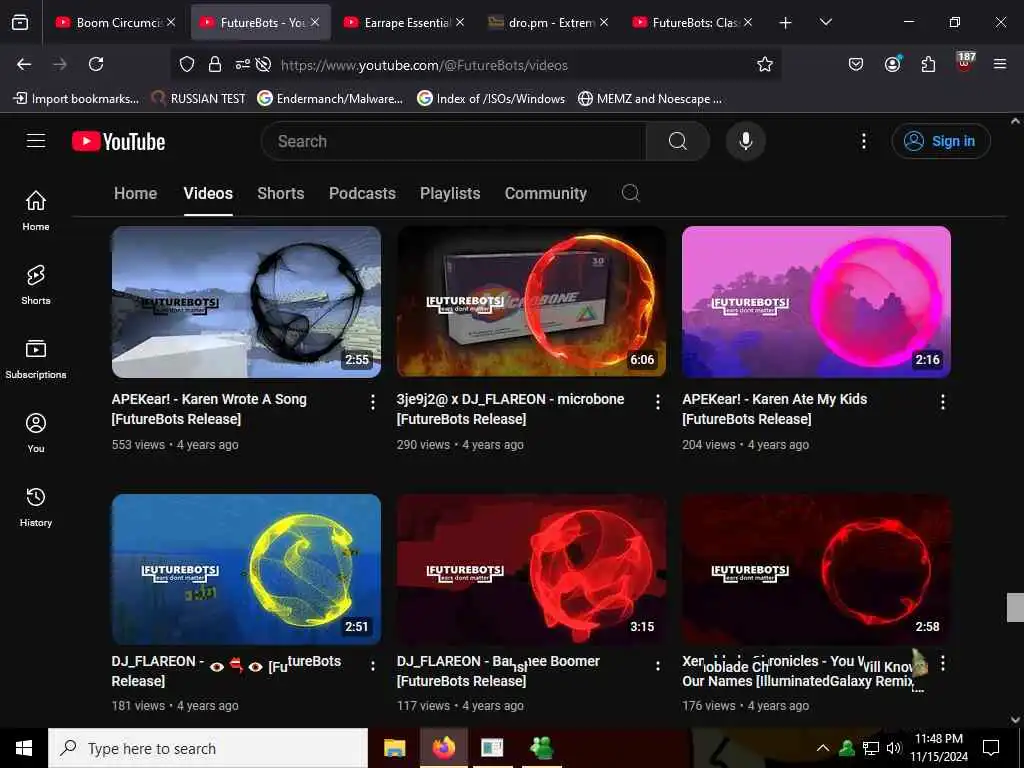Screen dimensions: 1024x768
Task: Open options for microbone video
Action: pyautogui.click(x=658, y=402)
